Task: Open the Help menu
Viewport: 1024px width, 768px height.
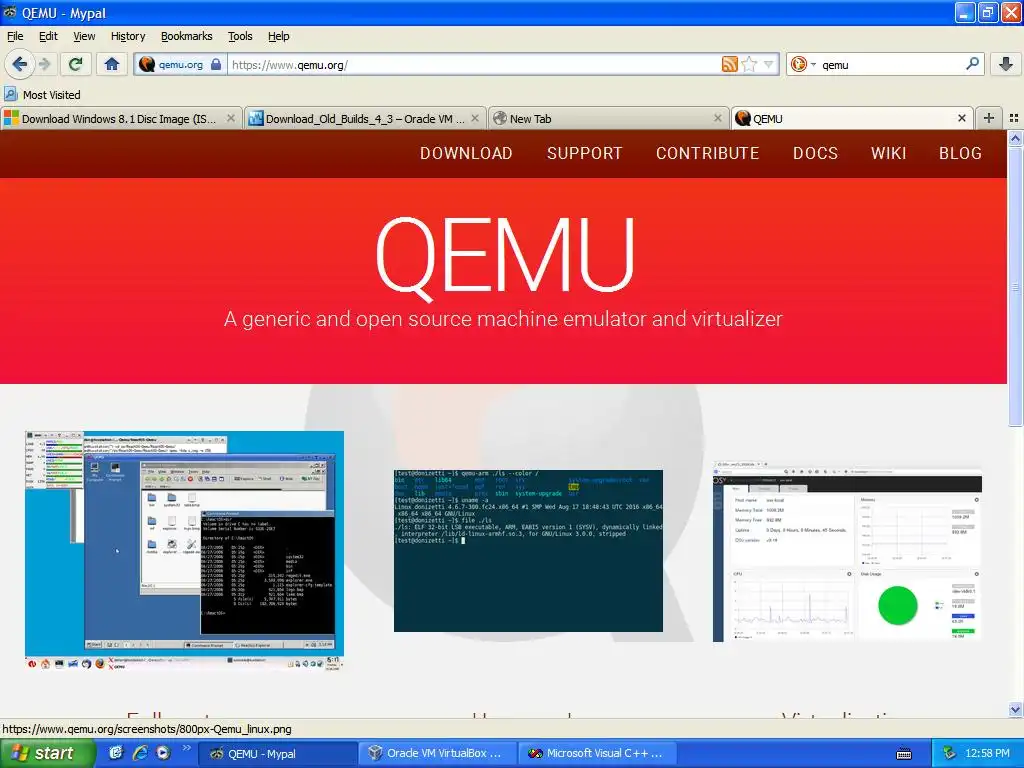Action: click(x=278, y=36)
